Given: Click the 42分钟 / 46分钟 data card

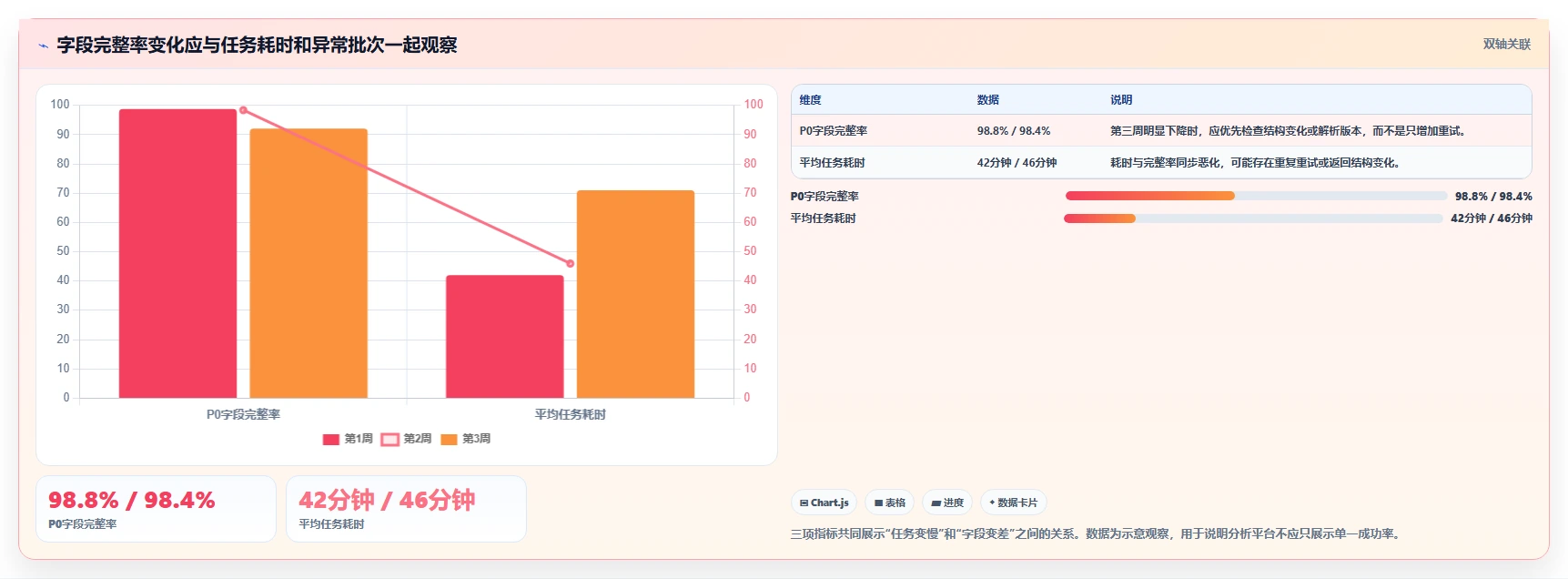Looking at the screenshot, I should (x=406, y=509).
